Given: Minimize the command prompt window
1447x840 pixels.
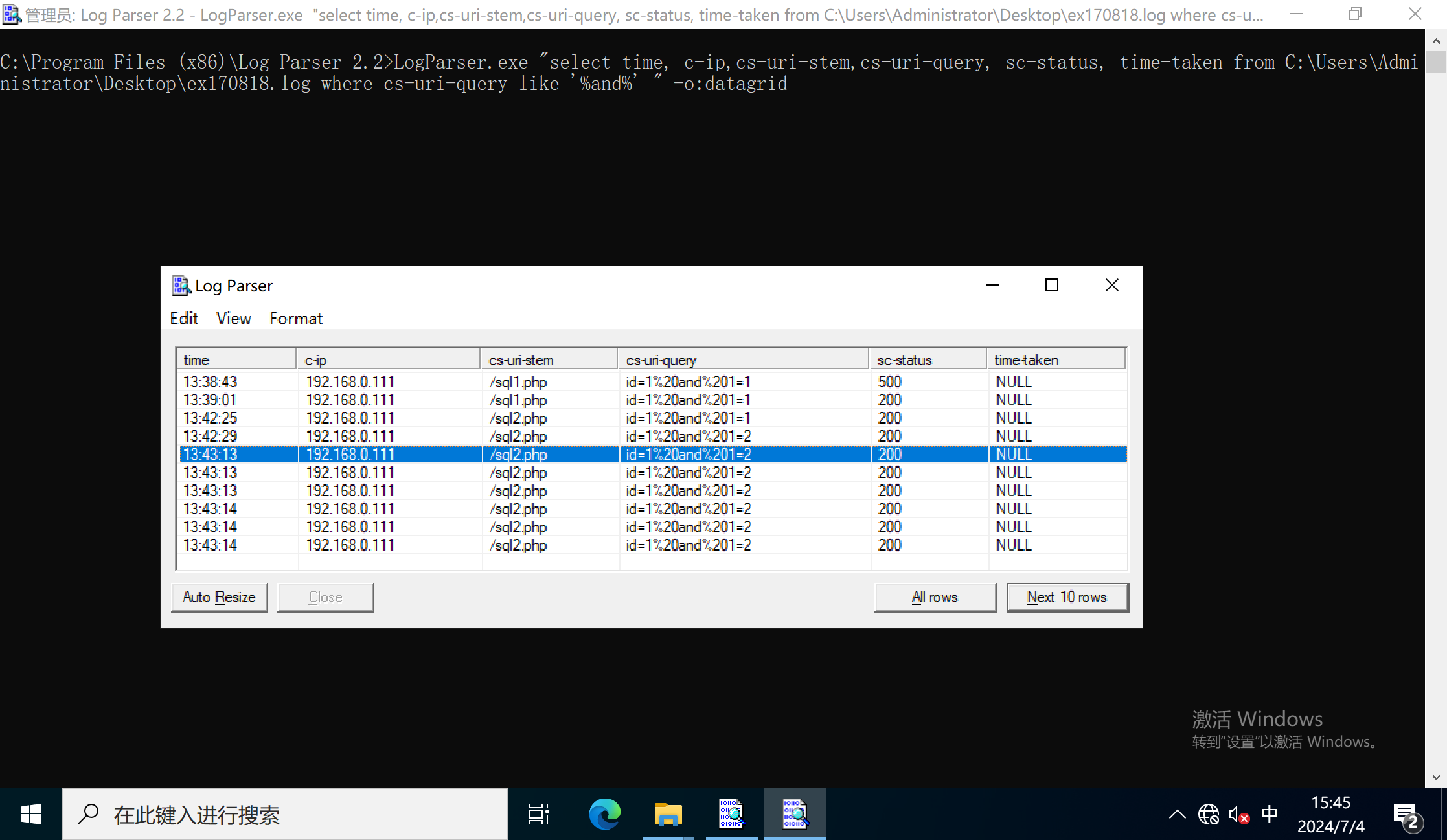Looking at the screenshot, I should point(1296,14).
